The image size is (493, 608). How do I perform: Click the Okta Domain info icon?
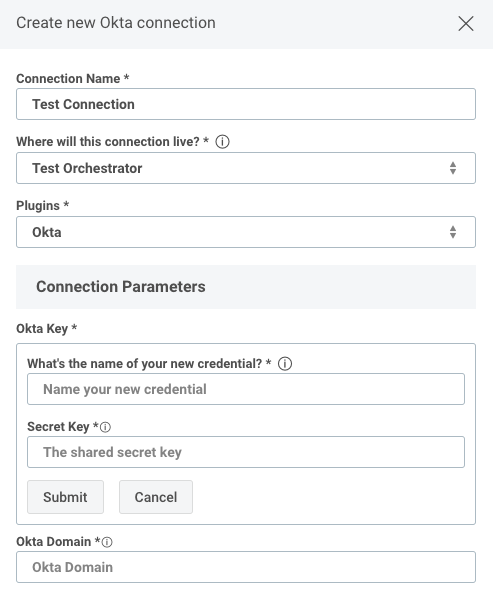pos(107,542)
